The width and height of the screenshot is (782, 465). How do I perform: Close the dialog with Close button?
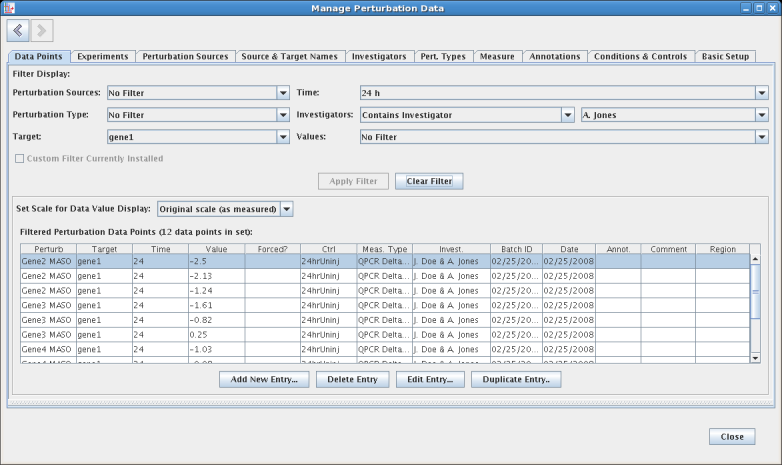(x=731, y=437)
